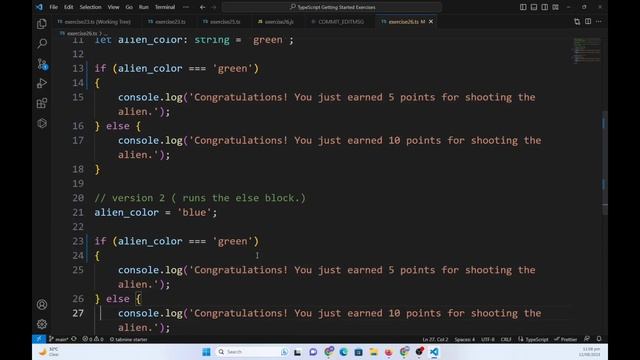Open the errors and warnings counter
The image size is (640, 360).
pos(93,339)
